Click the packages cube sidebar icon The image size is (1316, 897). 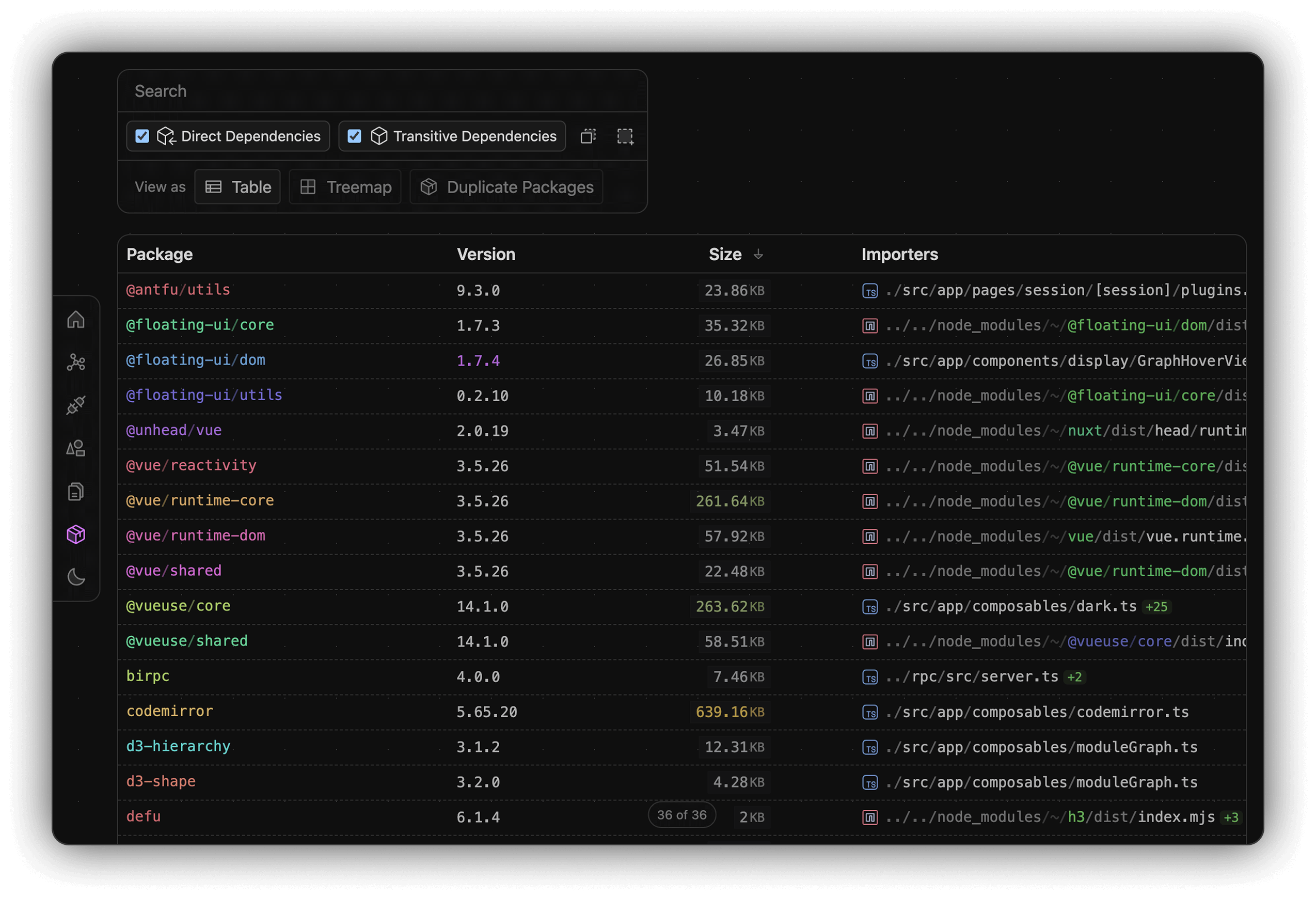click(76, 534)
